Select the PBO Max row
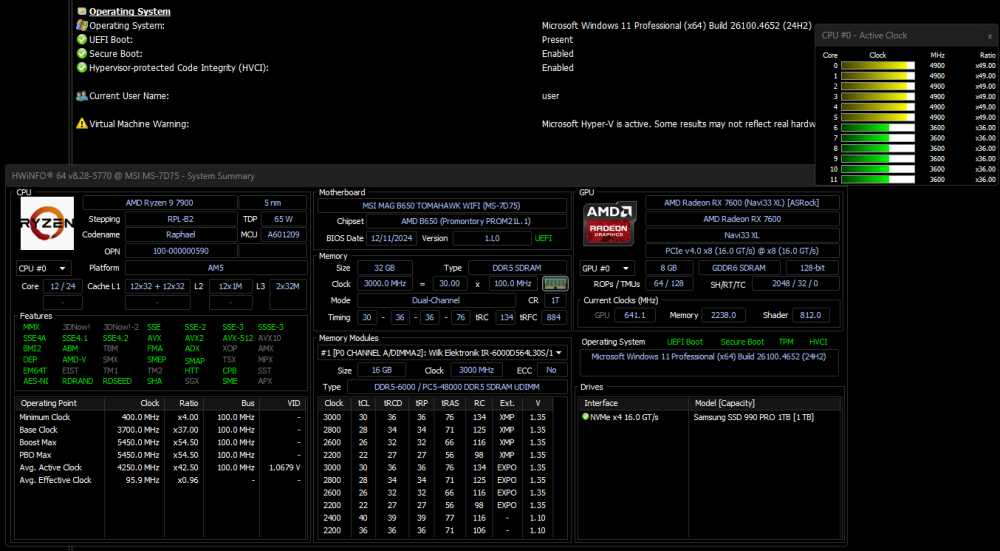The width and height of the screenshot is (1000, 551). pyautogui.click(x=161, y=455)
